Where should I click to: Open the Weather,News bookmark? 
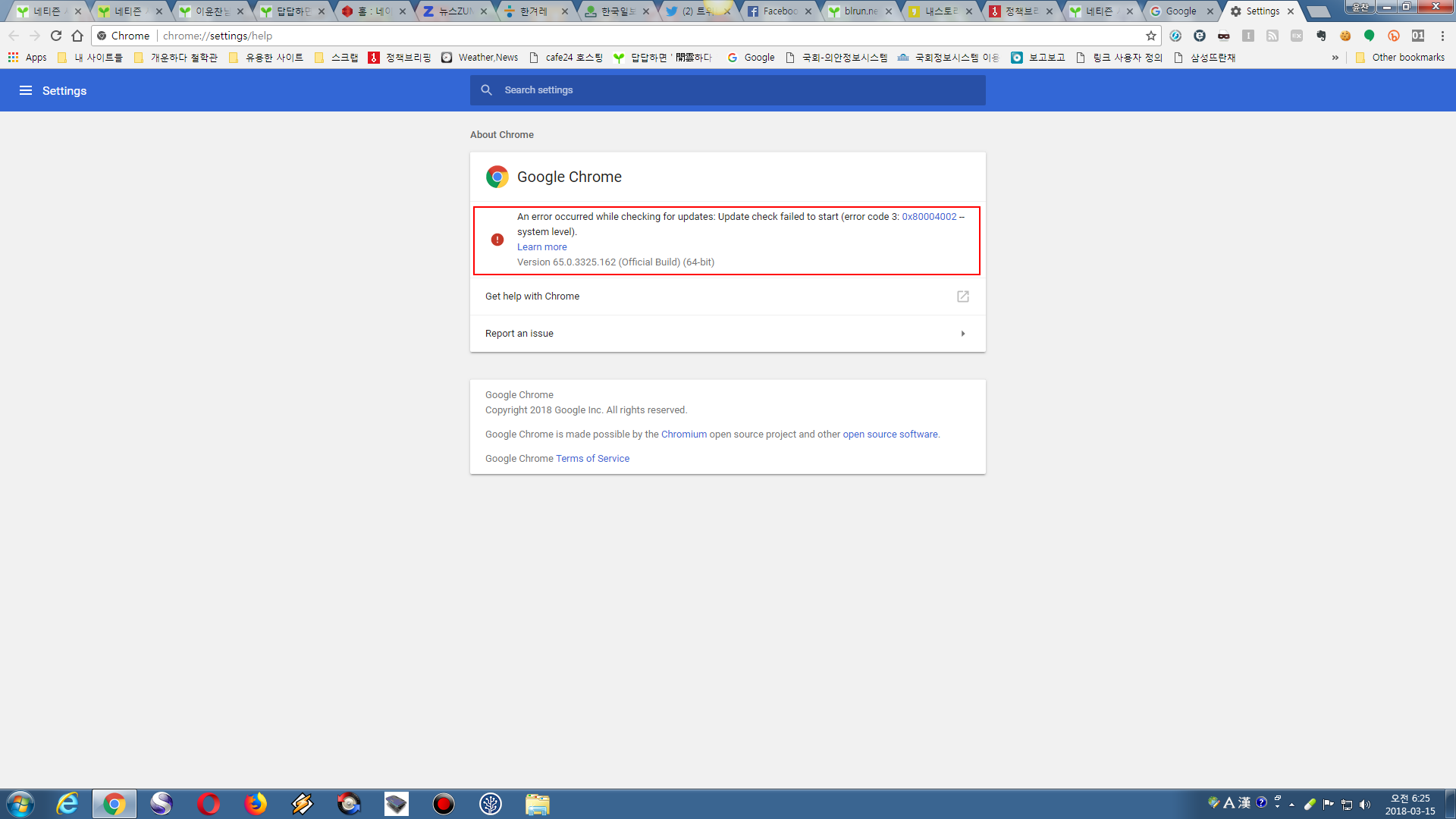(480, 58)
